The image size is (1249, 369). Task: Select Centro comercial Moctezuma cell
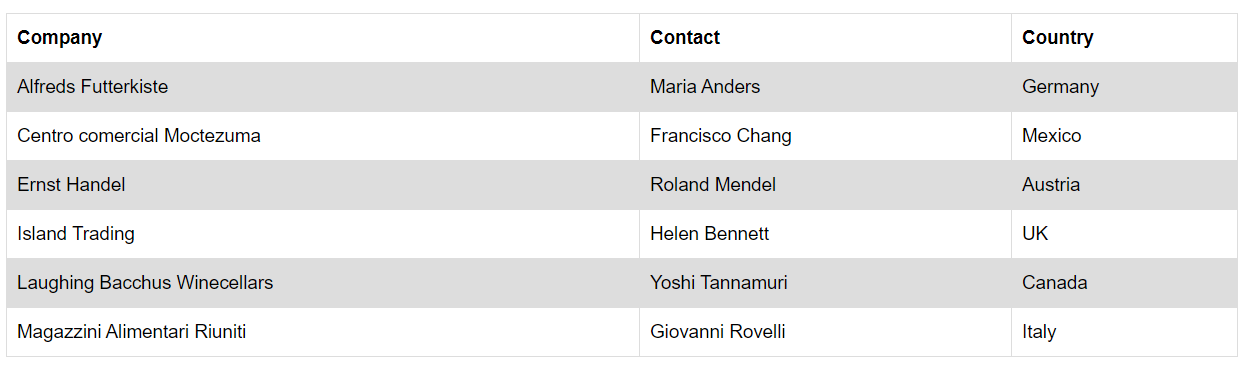coord(323,136)
